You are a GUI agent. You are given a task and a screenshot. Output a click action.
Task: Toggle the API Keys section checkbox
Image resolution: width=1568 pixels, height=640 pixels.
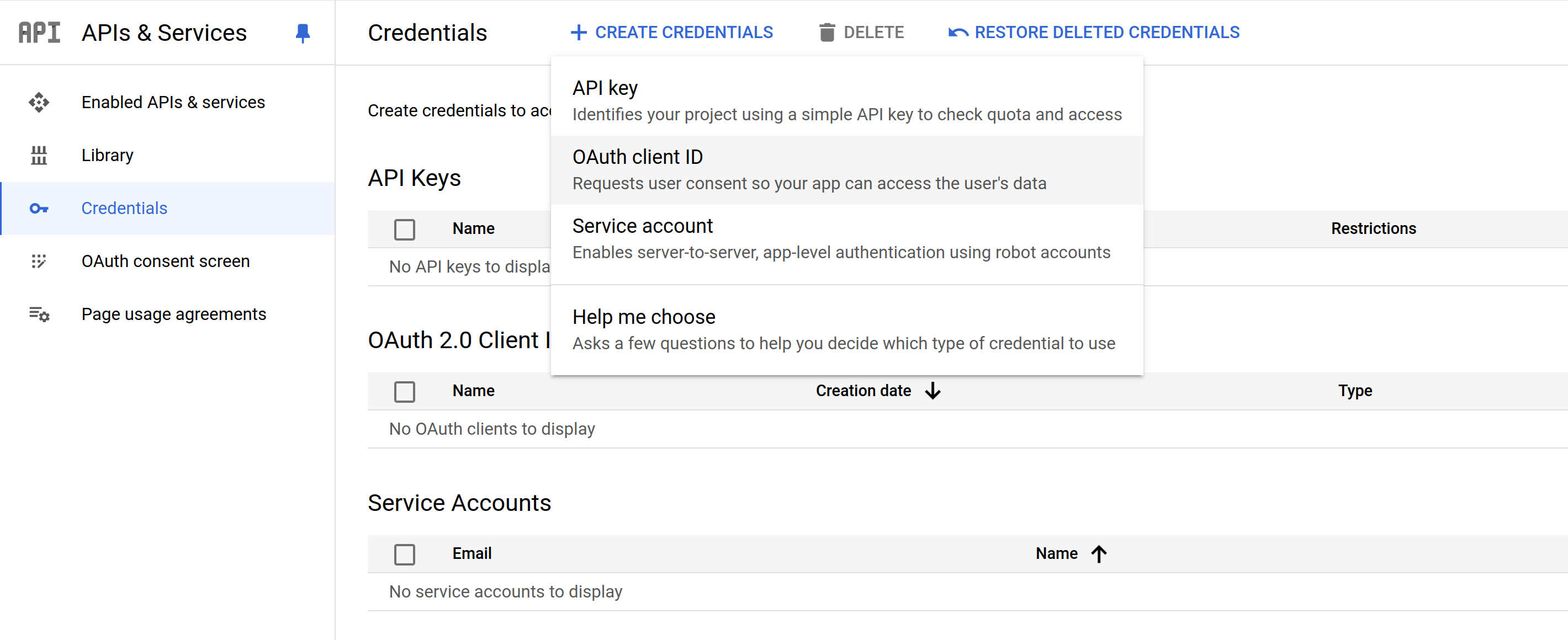pos(405,229)
